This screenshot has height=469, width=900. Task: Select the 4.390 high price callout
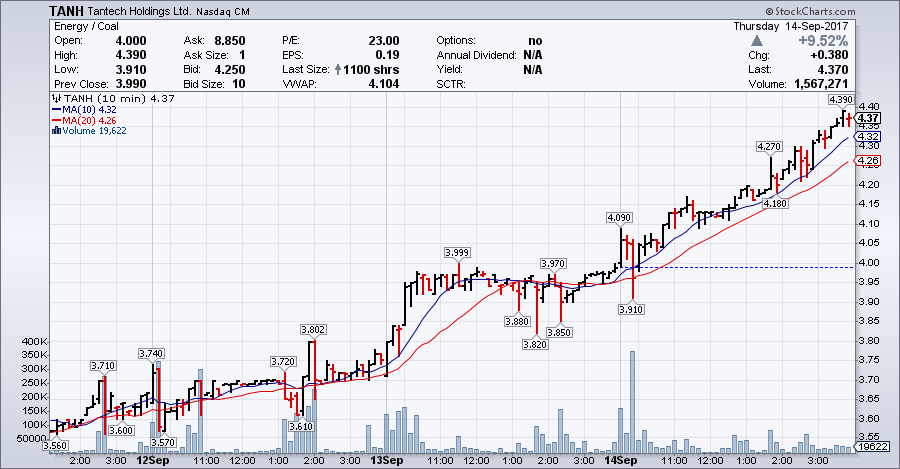tap(840, 99)
